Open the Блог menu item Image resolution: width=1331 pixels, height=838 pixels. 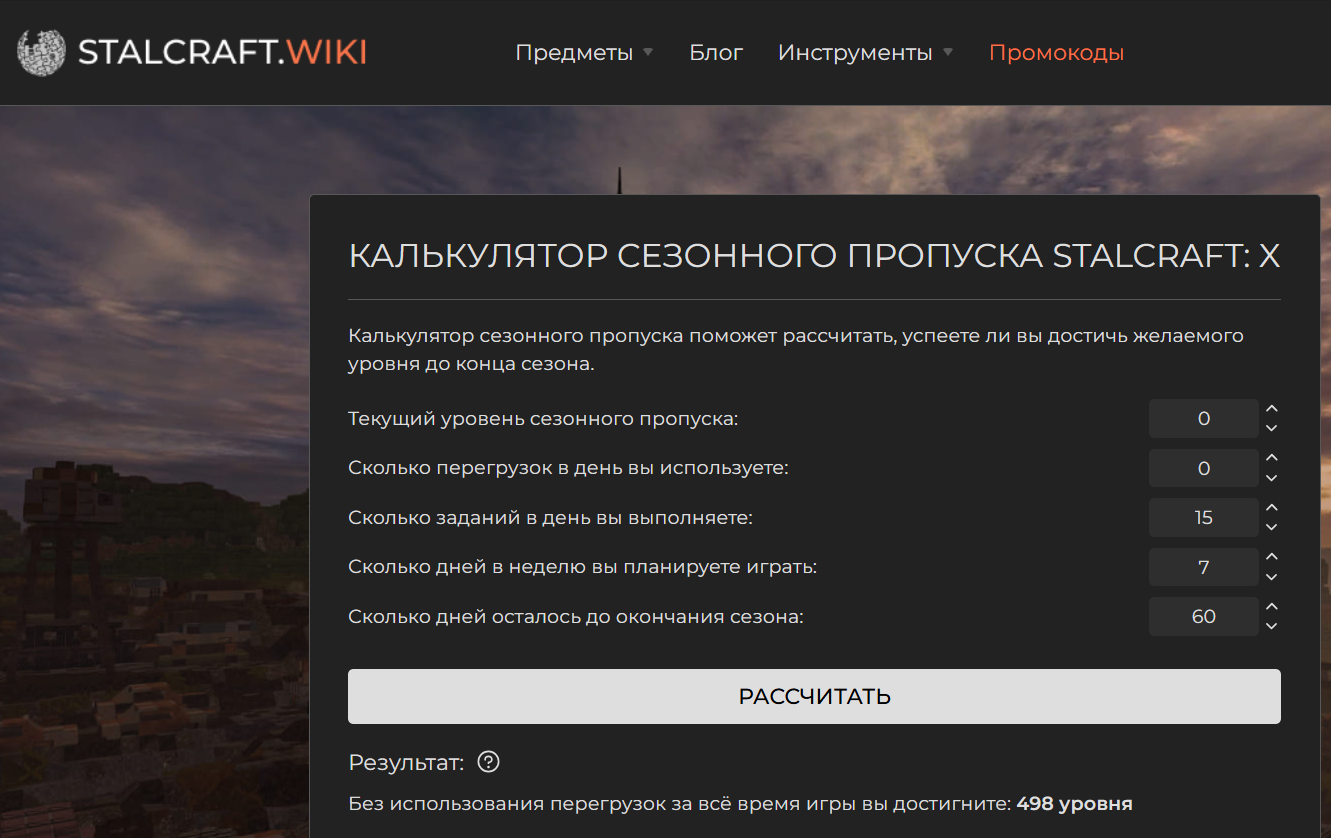point(716,52)
